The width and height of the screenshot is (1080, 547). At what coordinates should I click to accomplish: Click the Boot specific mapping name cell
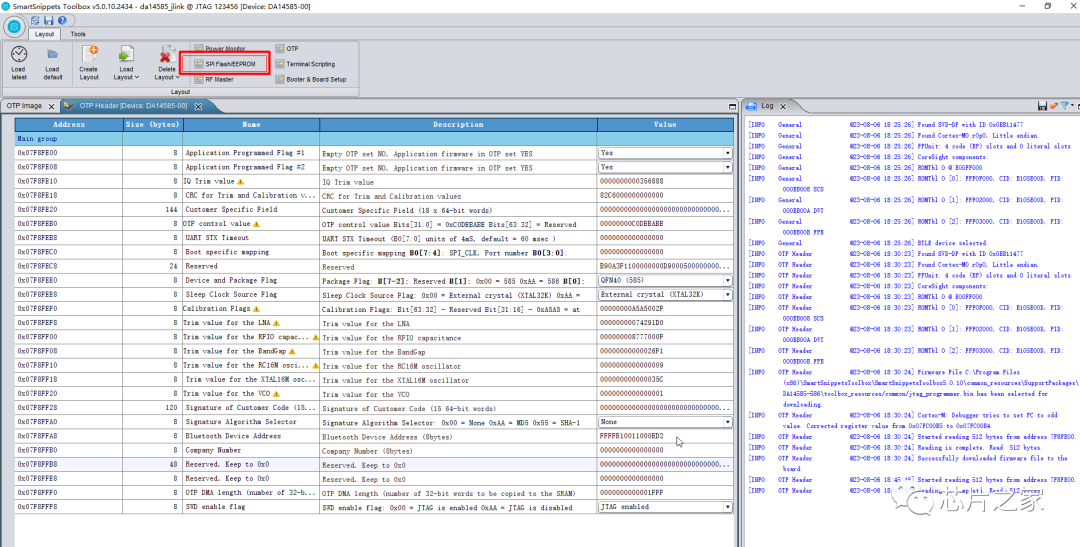click(251, 252)
